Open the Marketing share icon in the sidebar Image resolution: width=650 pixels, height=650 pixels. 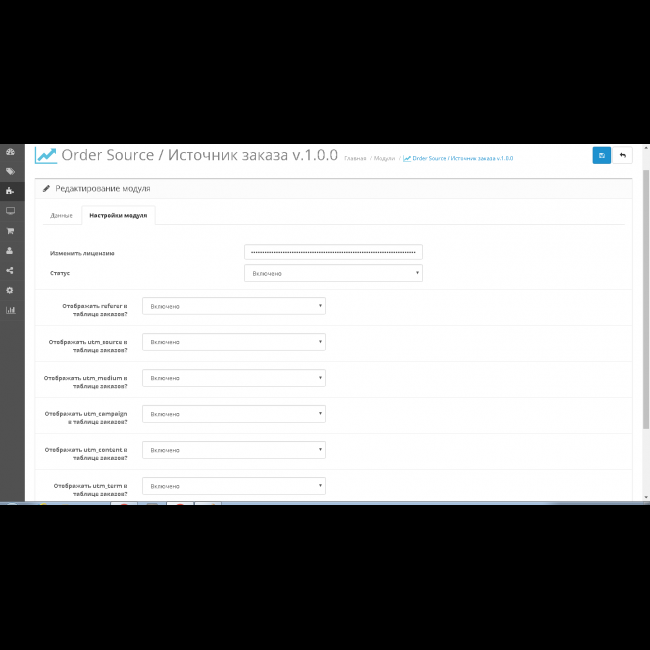pos(10,270)
